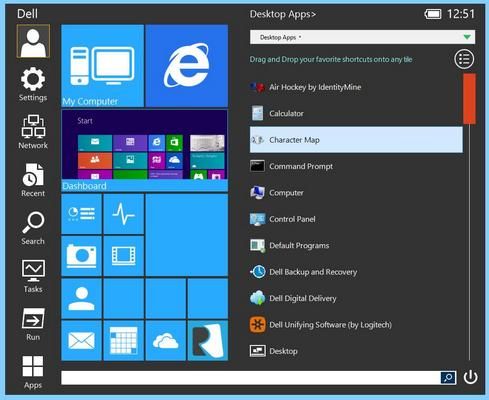Image resolution: width=489 pixels, height=400 pixels.
Task: Open the film strip video tile
Action: pos(124,256)
